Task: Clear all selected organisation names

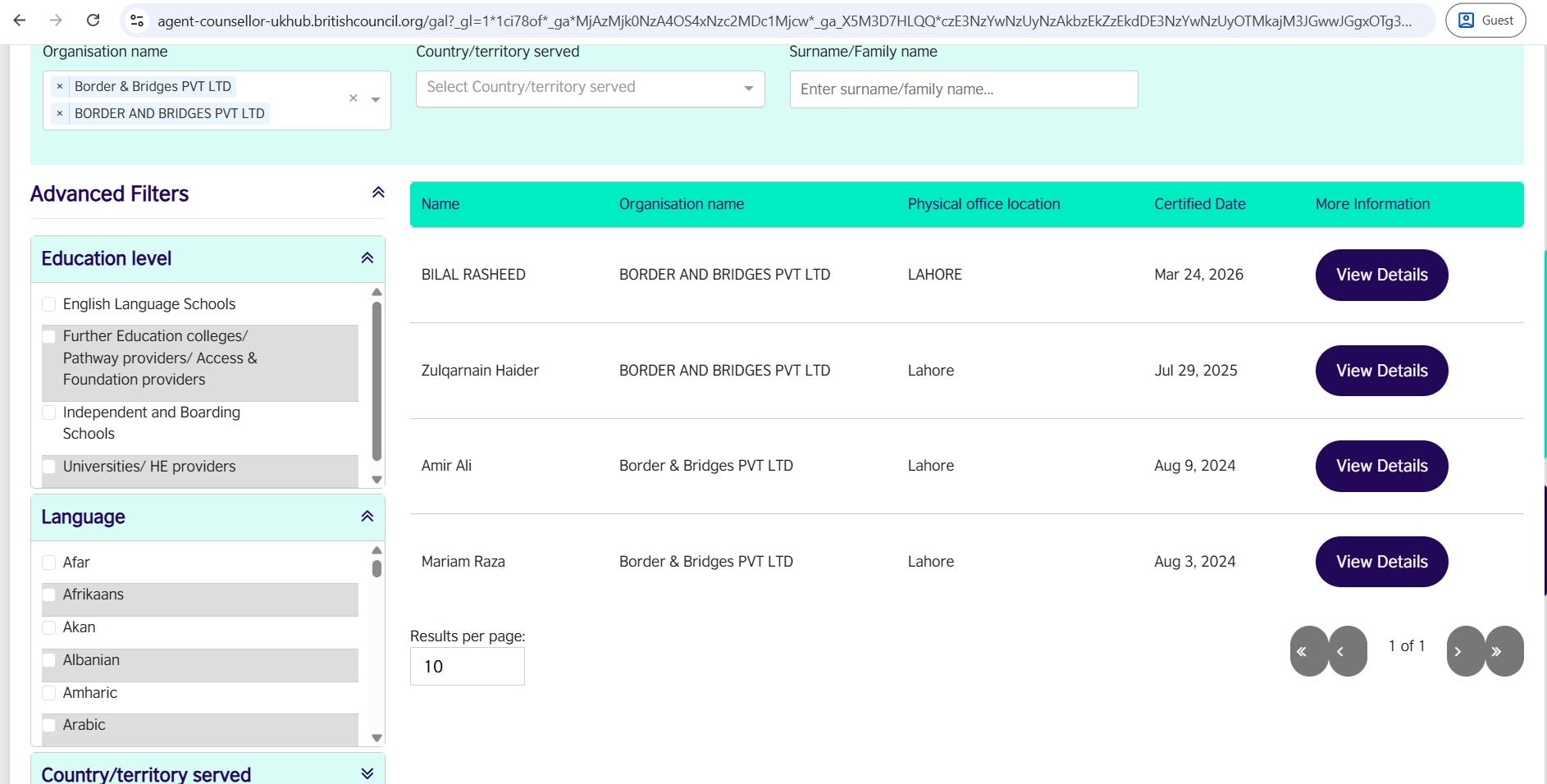Action: click(x=354, y=98)
